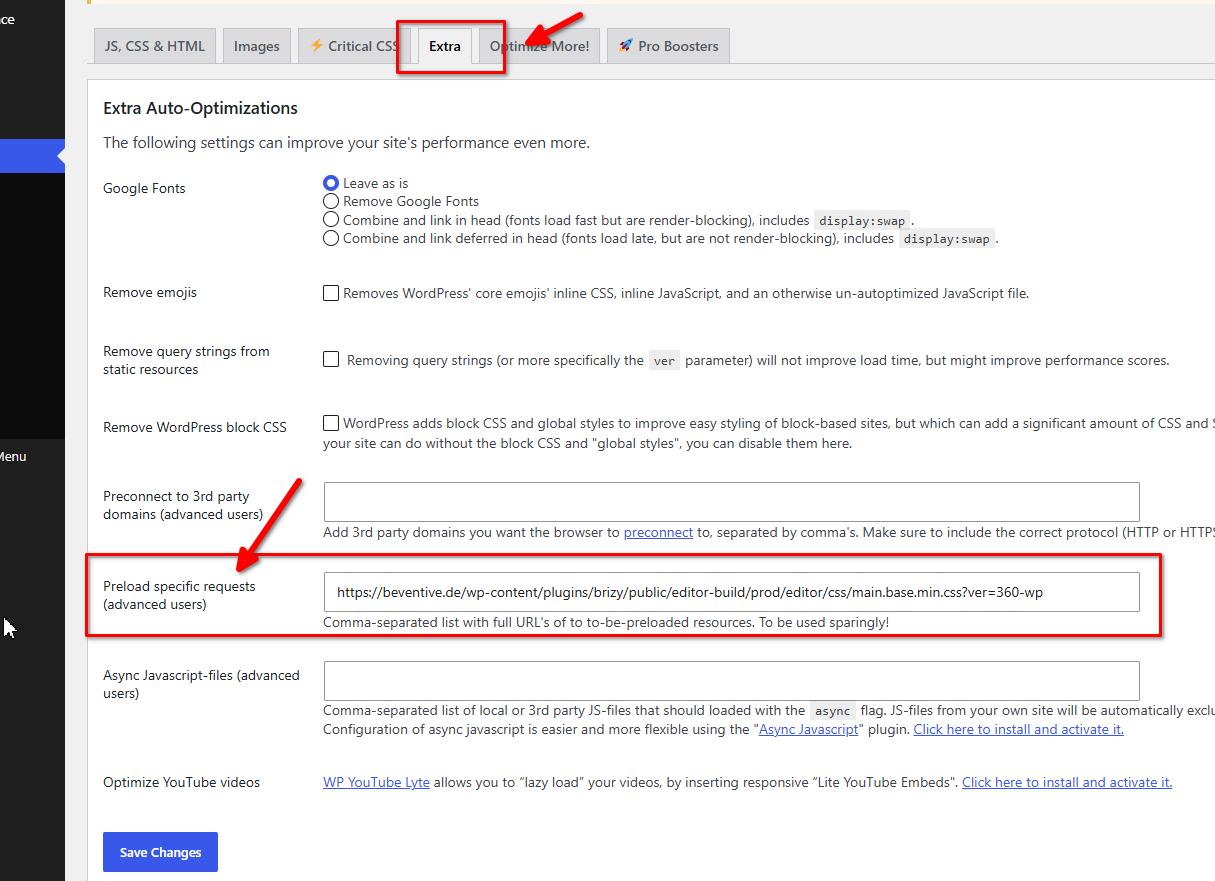The width and height of the screenshot is (1215, 881).
Task: Click the 'Optimize YouTube videos' label
Action: point(181,782)
